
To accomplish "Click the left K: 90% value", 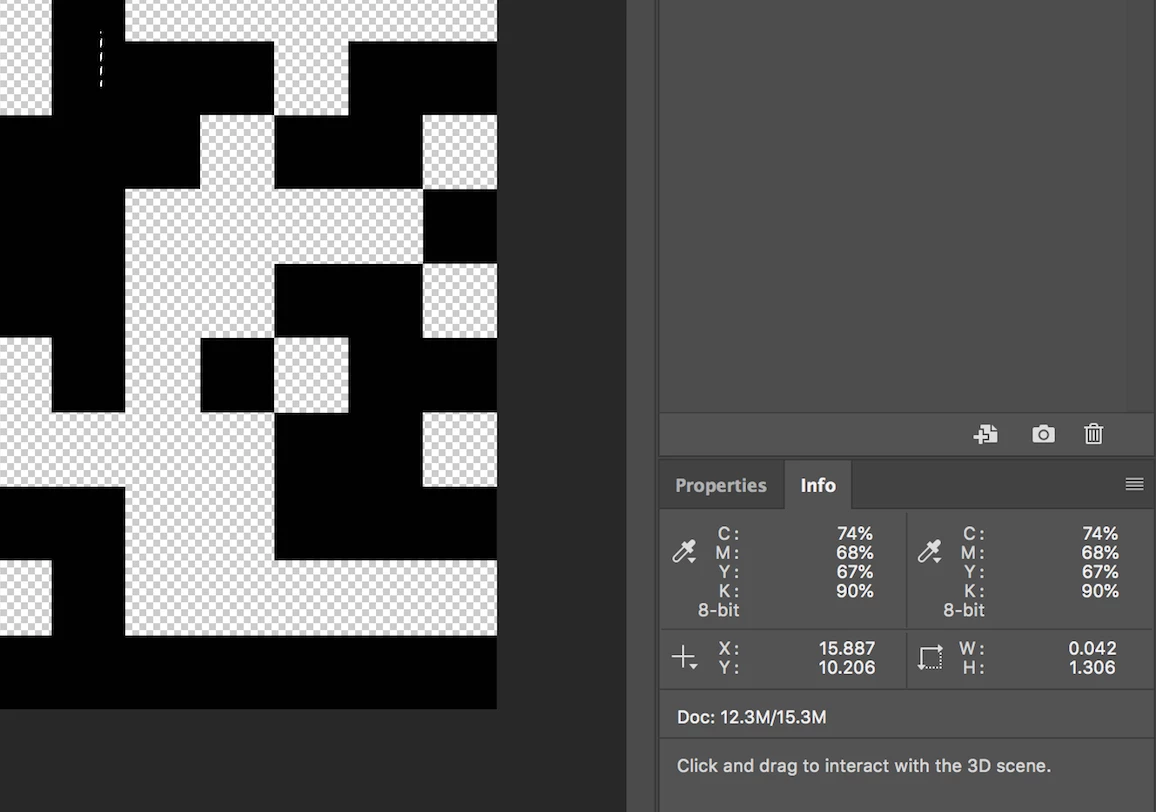I will pos(854,591).
